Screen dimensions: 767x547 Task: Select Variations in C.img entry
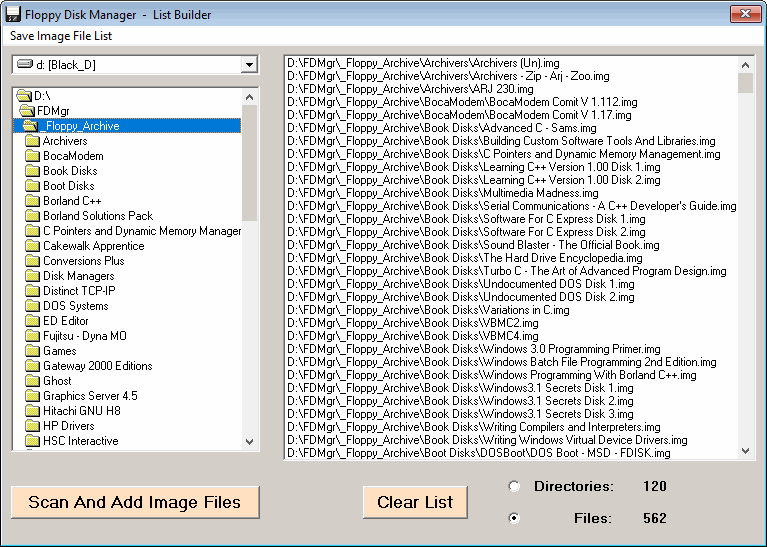click(x=428, y=310)
